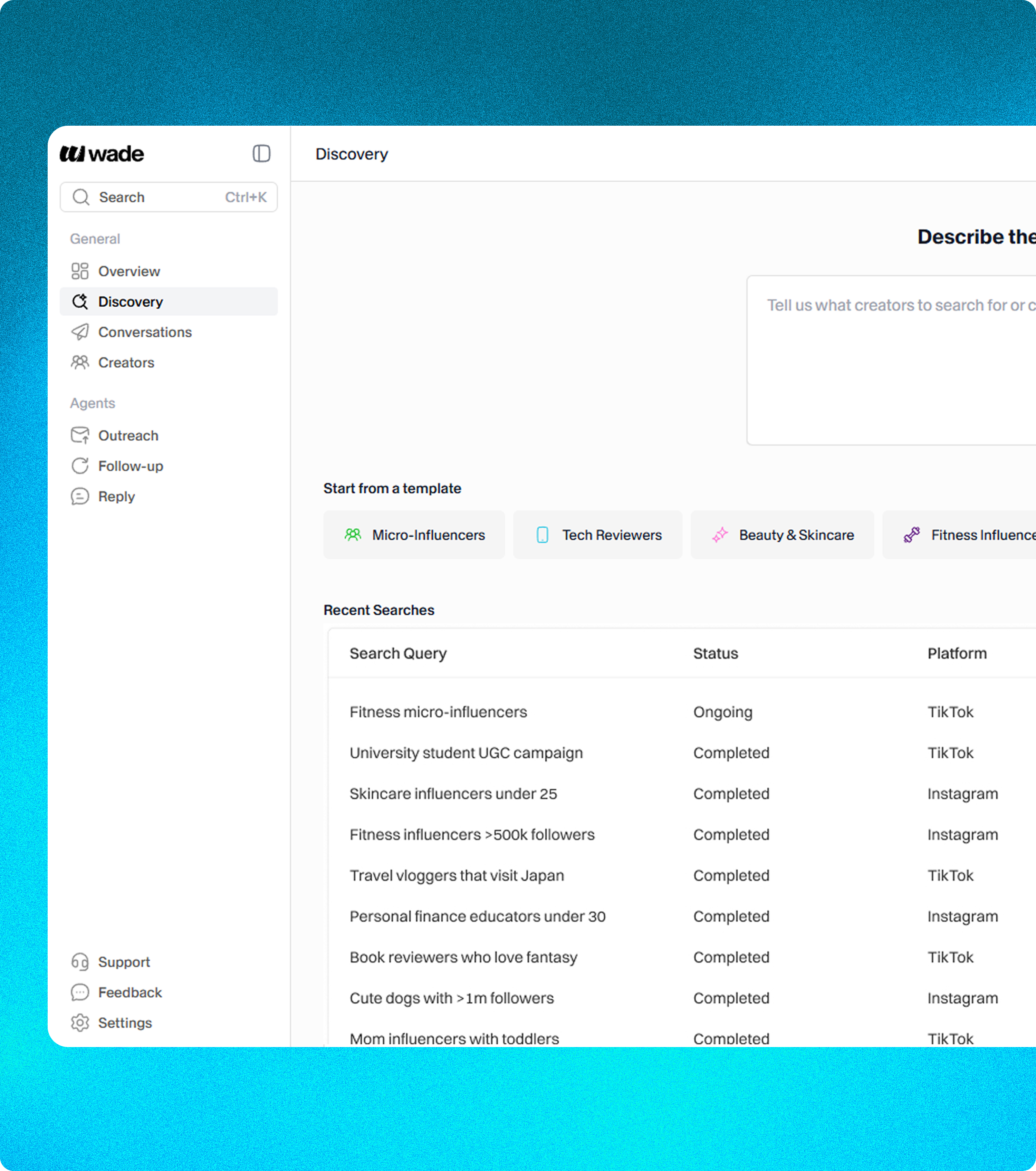Open Feedback speech bubble icon
Screen dimensions: 1036x1171
pos(80,992)
